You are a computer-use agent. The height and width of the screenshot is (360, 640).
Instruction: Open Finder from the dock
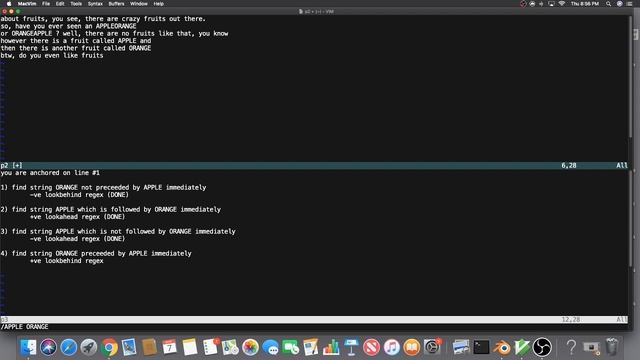pos(28,347)
